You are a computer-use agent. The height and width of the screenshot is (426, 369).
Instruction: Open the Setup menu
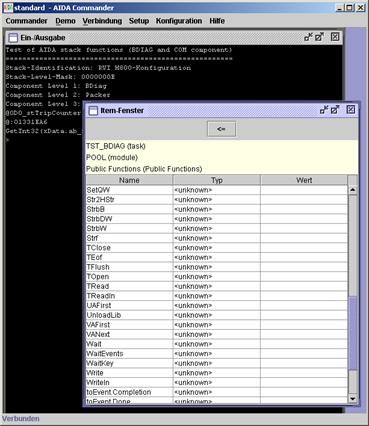tap(139, 21)
